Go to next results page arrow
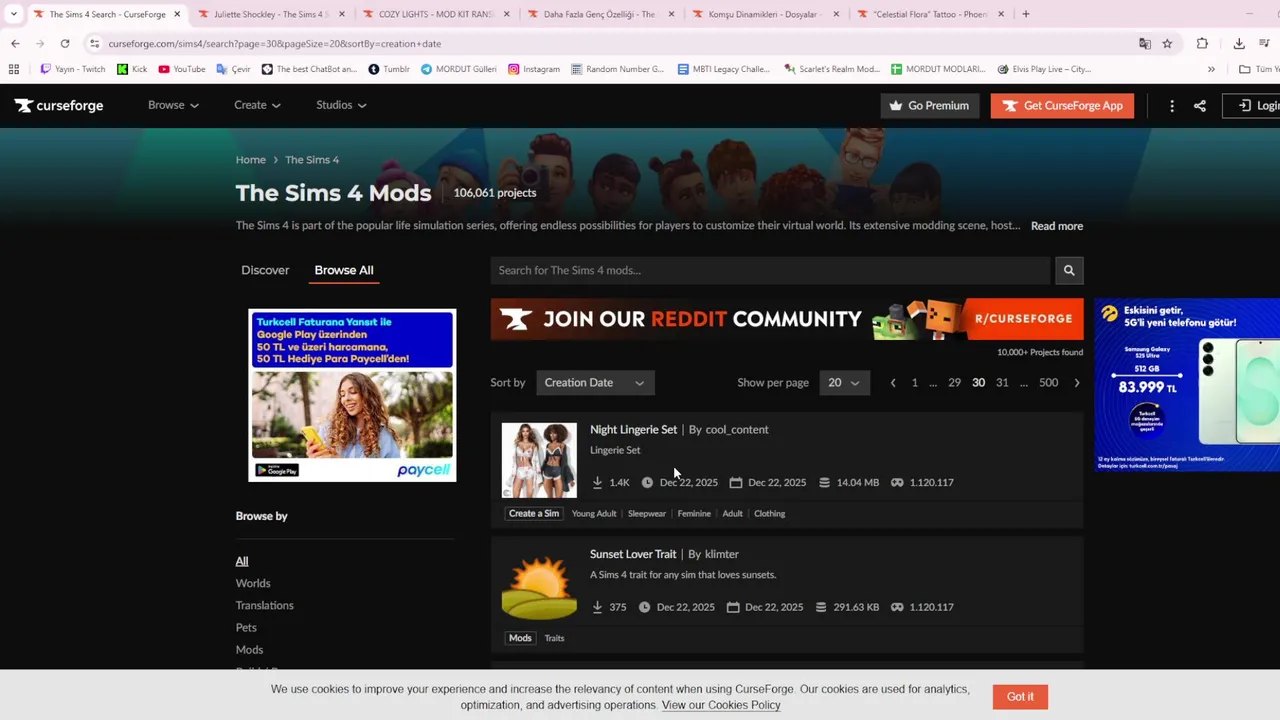Screen dimensions: 1280x720 (x=1077, y=383)
